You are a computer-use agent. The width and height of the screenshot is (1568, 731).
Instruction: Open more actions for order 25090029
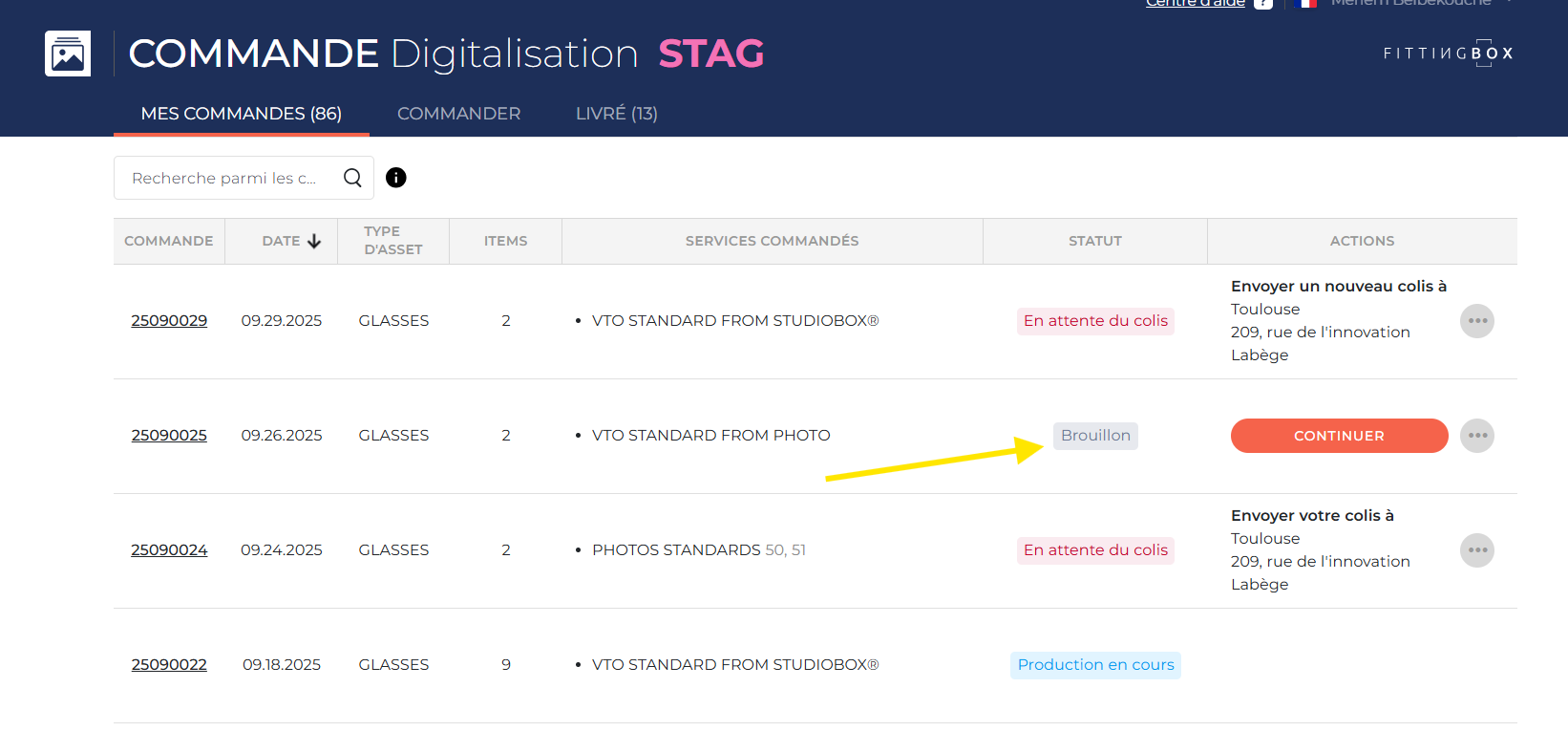[x=1476, y=321]
